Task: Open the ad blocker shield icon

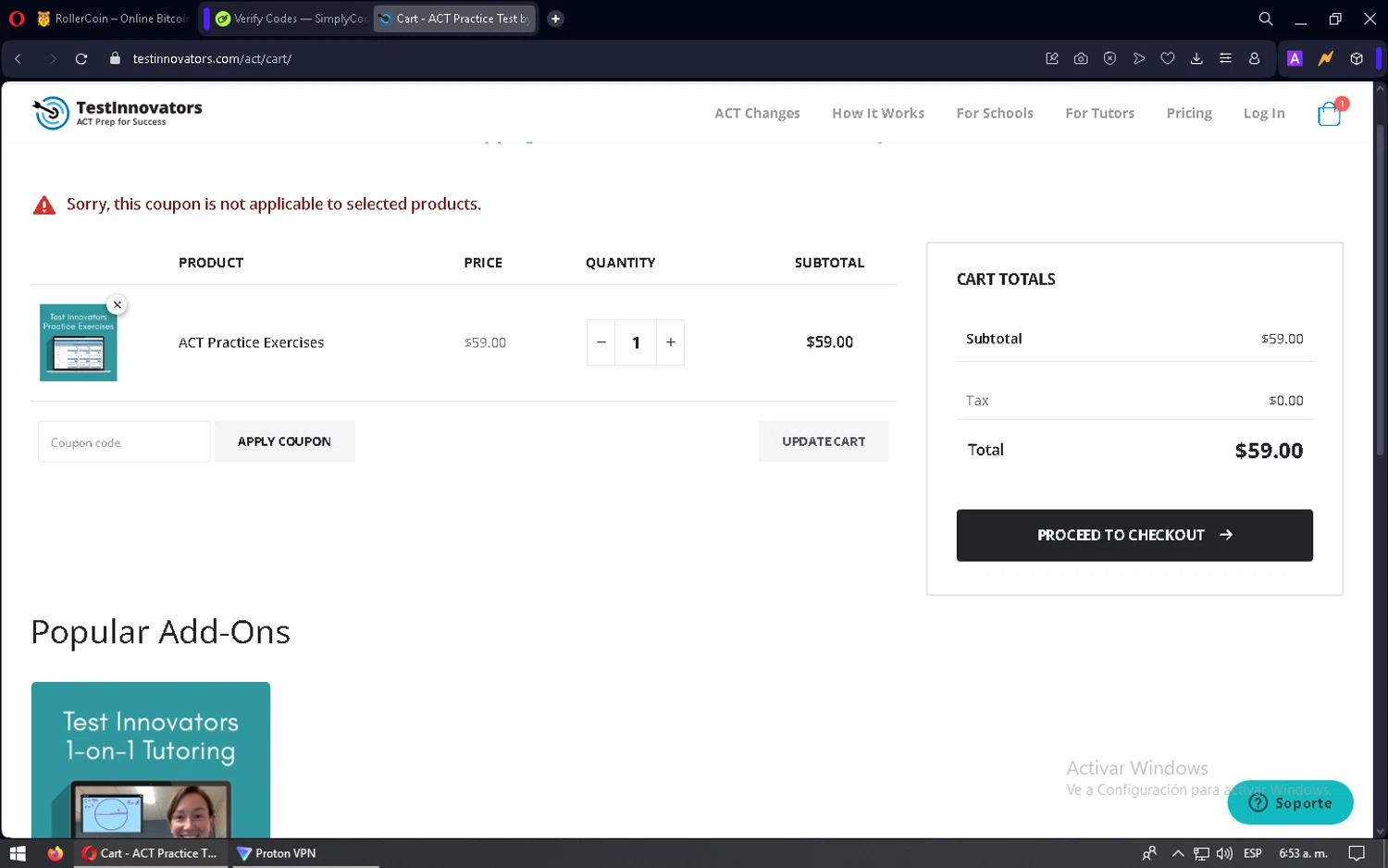Action: (1109, 58)
